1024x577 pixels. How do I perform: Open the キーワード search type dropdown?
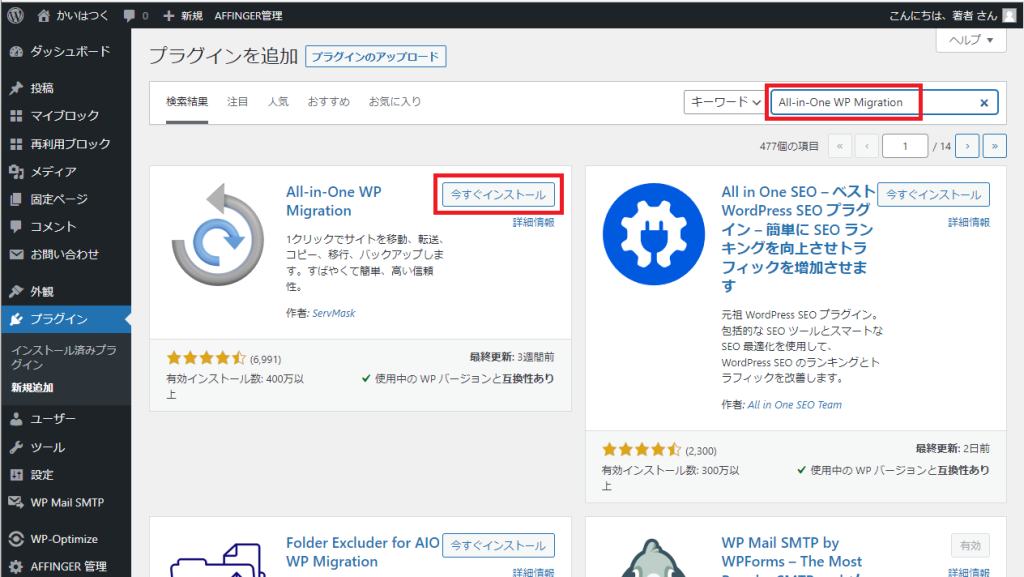click(x=725, y=102)
